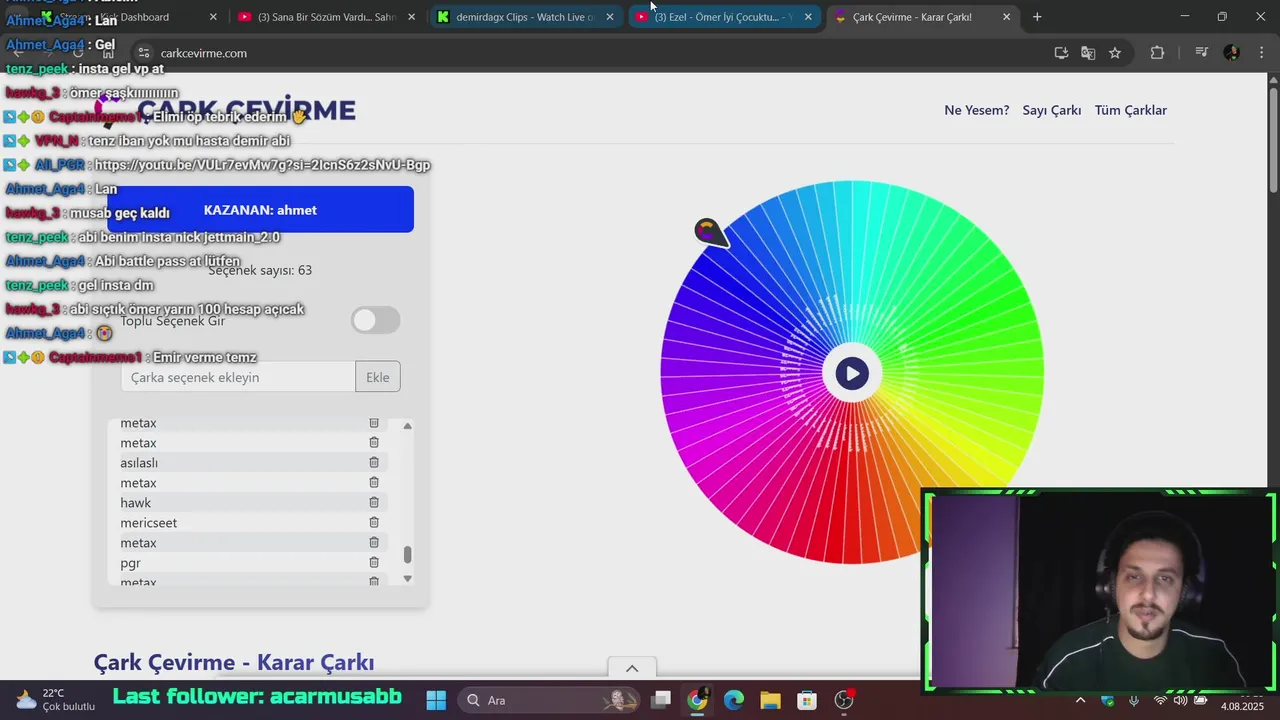Open the clock showing 4.08.2025
This screenshot has height=720, width=1280.
[1242, 700]
